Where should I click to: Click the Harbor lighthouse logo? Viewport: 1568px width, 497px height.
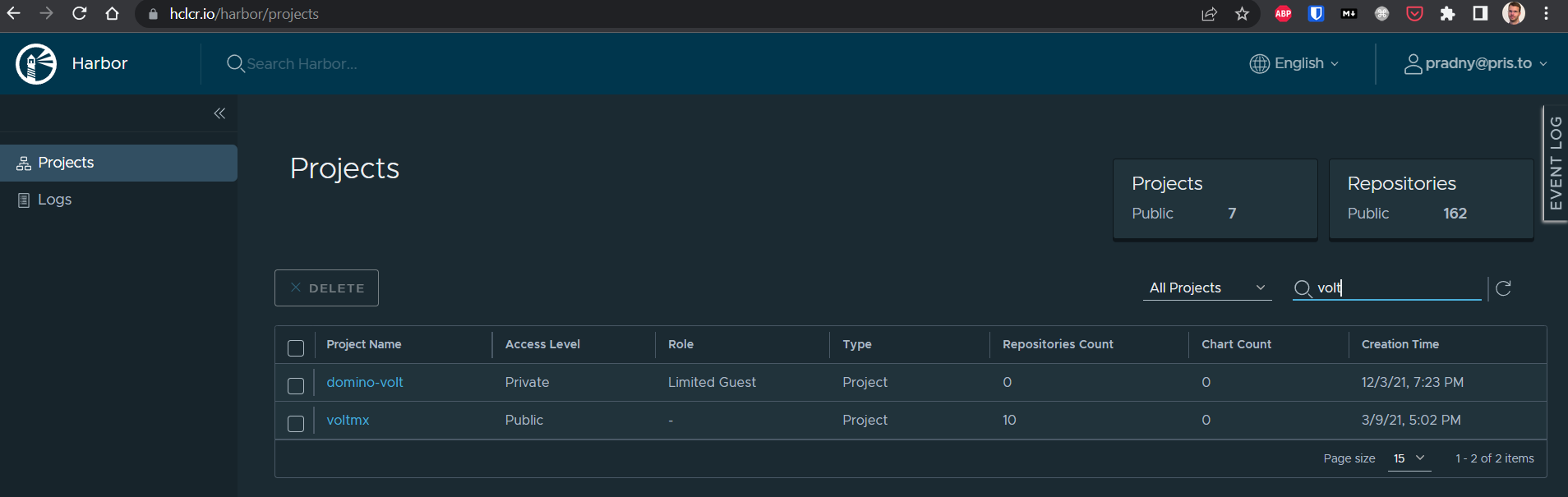point(36,64)
